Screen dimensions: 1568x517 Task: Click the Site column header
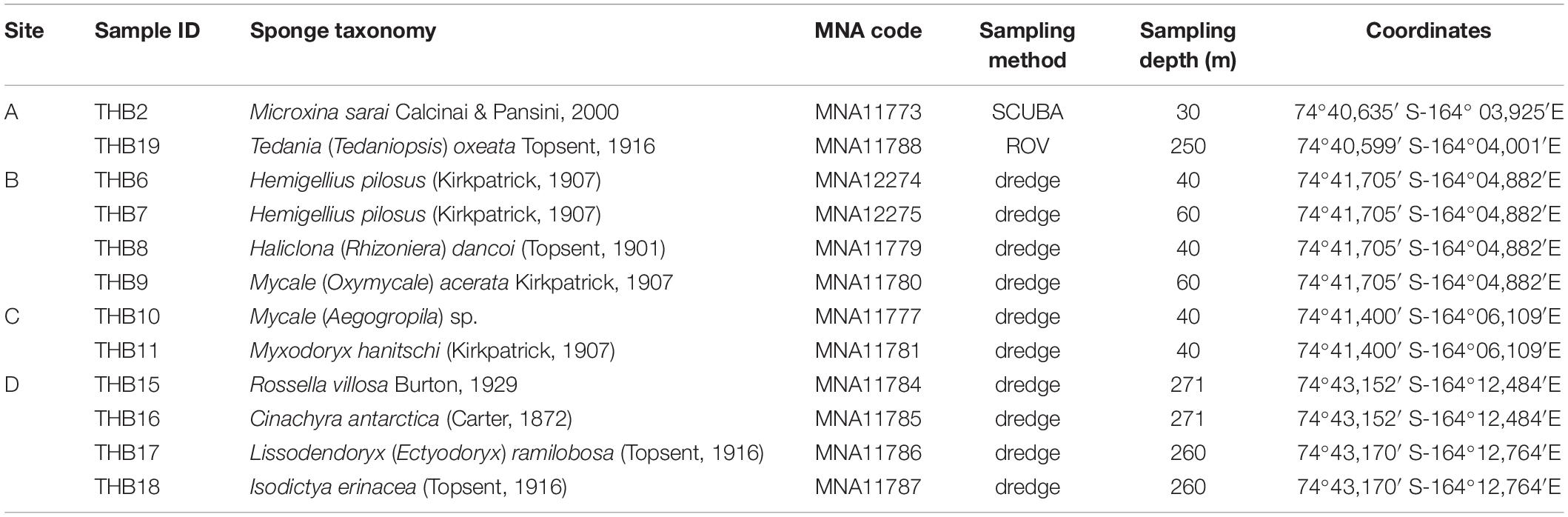[x=24, y=31]
